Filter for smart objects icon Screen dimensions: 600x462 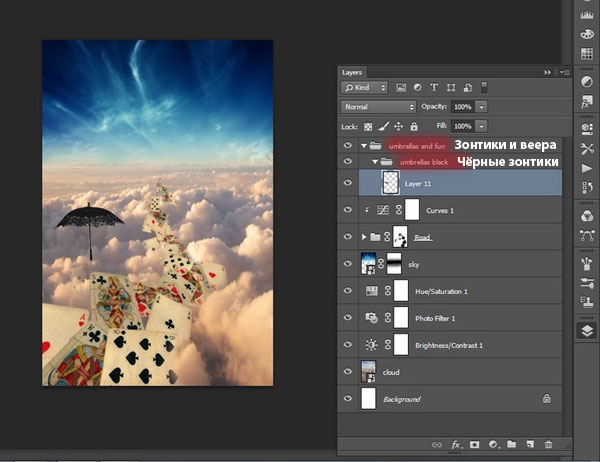468,88
